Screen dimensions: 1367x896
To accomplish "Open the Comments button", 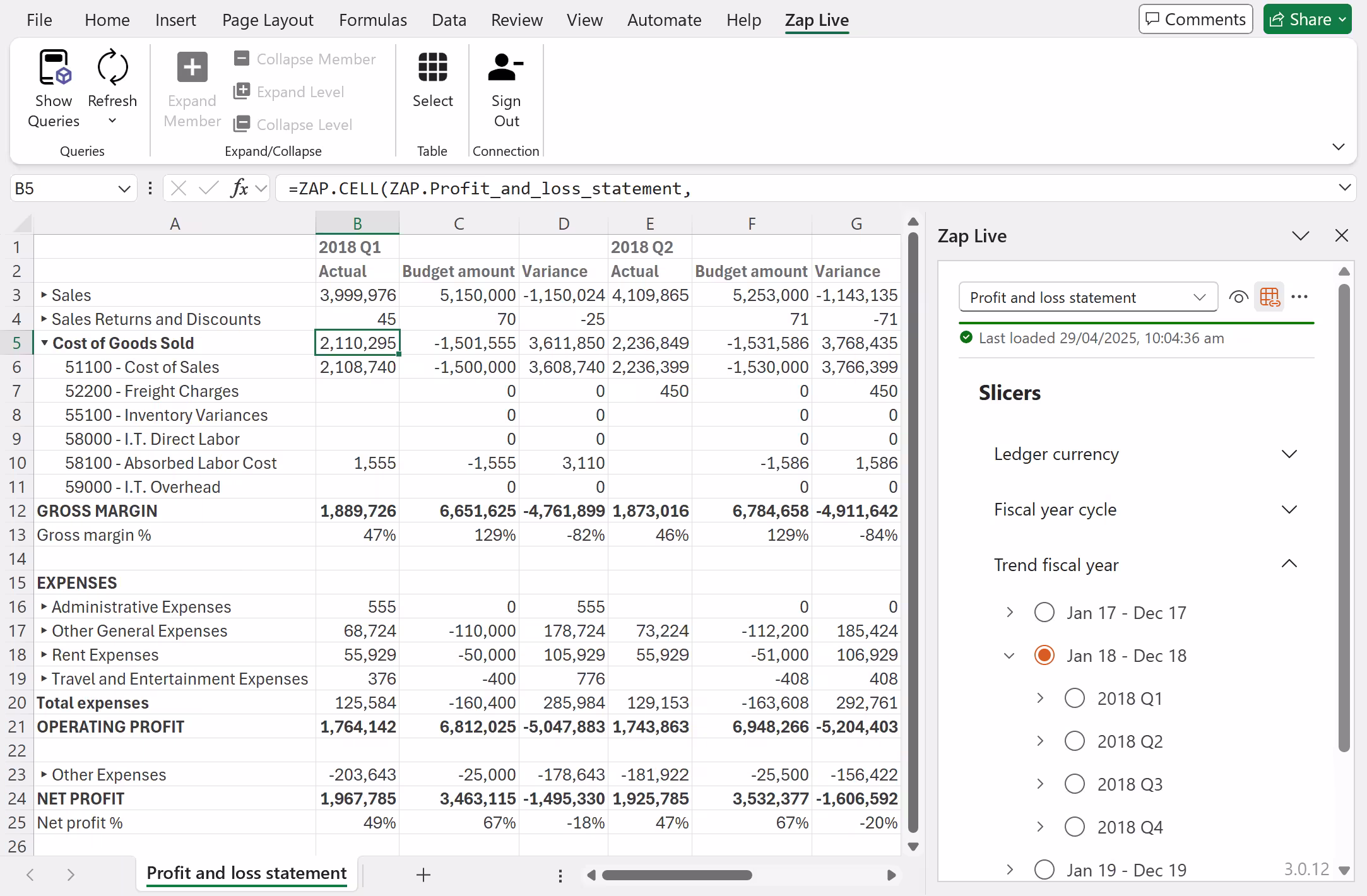I will [x=1195, y=20].
